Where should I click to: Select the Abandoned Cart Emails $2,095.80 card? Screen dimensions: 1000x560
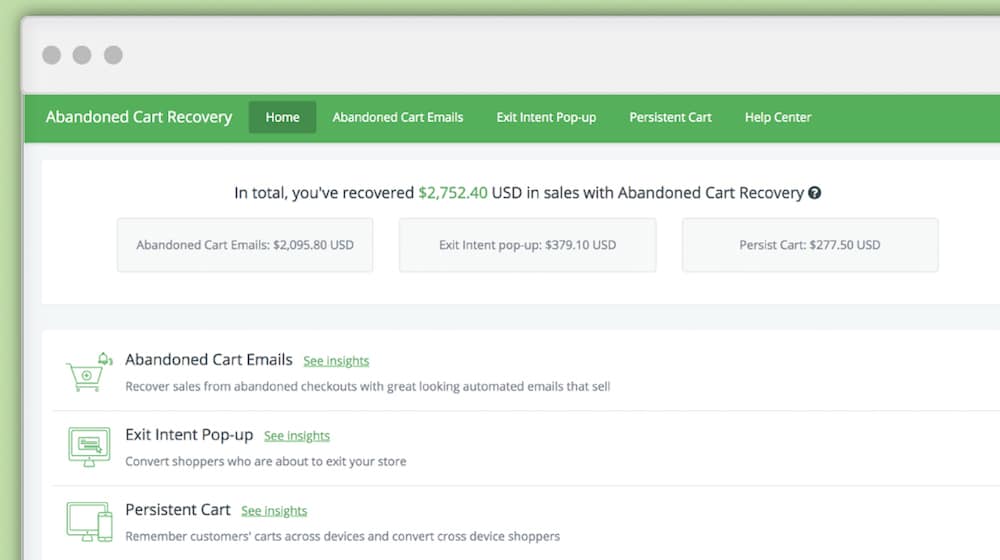245,245
